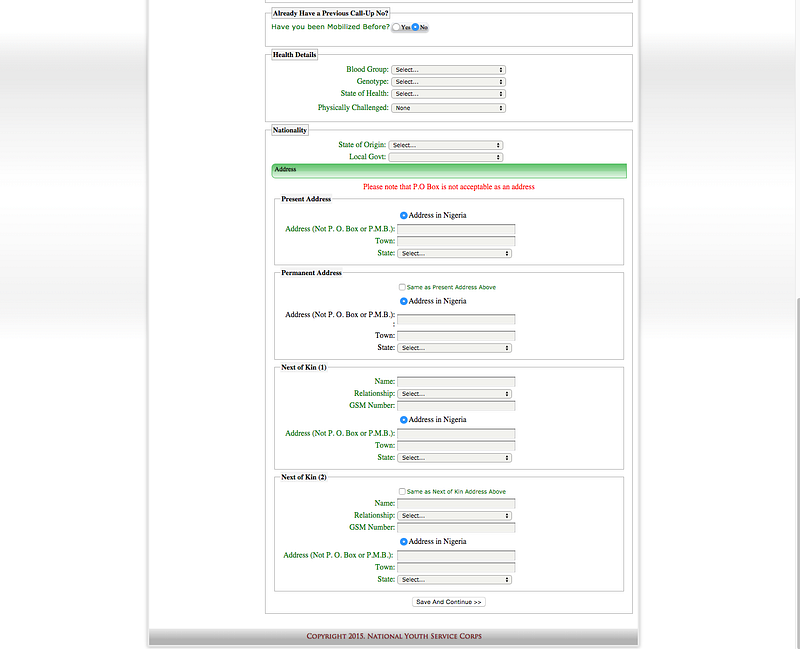Open the Blood Group dropdown

coord(448,69)
